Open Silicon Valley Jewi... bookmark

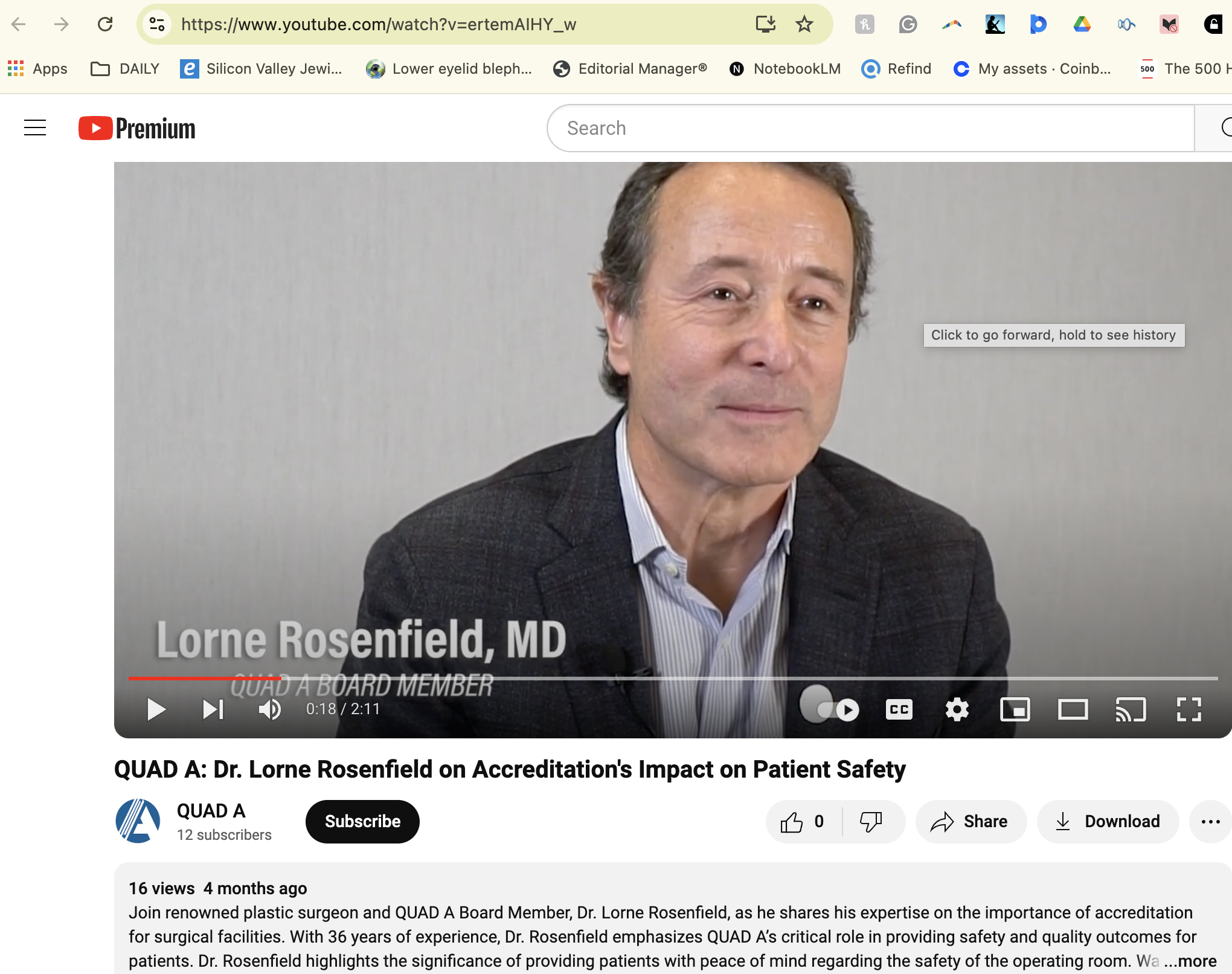point(261,69)
